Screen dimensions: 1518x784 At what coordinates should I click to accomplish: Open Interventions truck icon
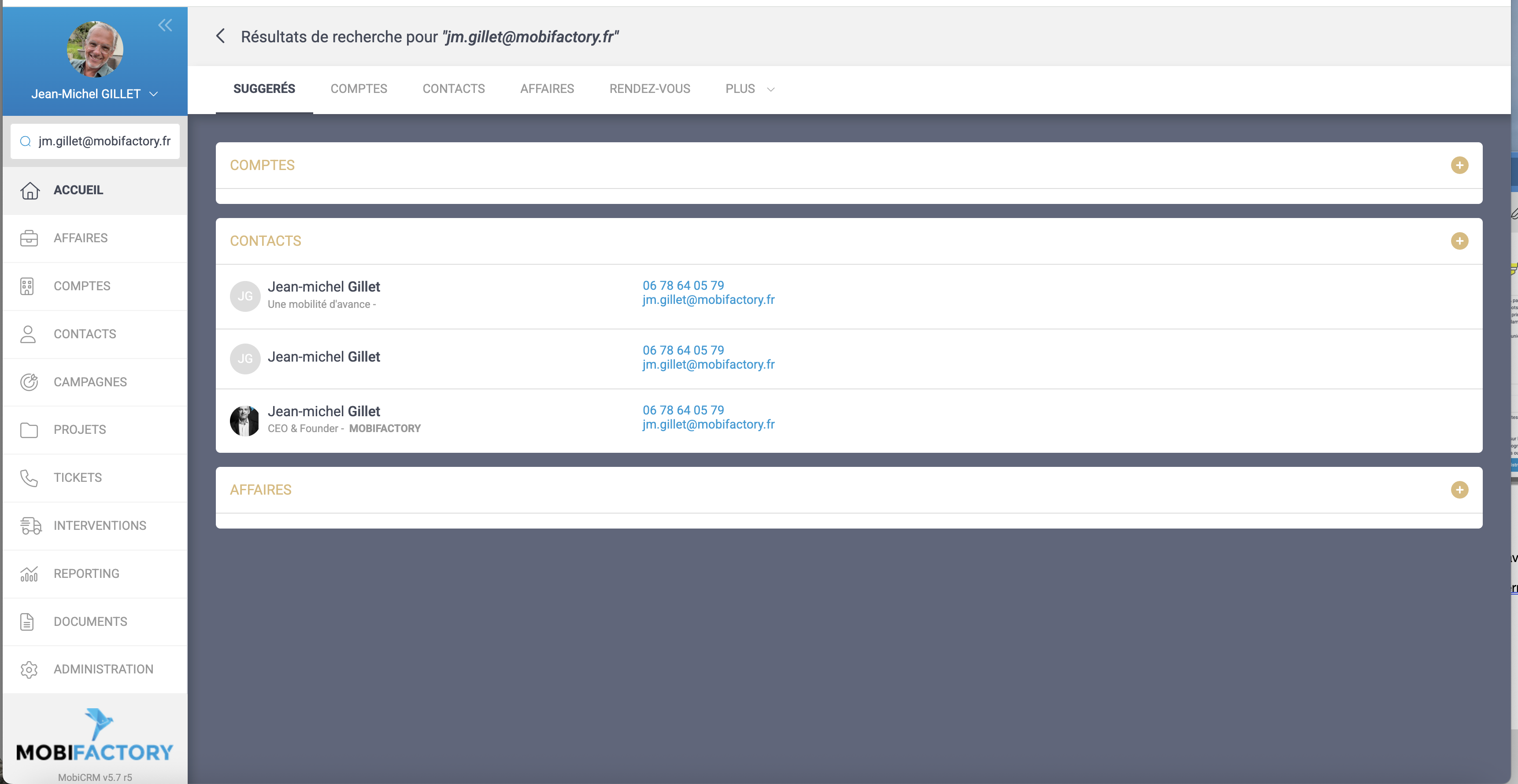31,525
